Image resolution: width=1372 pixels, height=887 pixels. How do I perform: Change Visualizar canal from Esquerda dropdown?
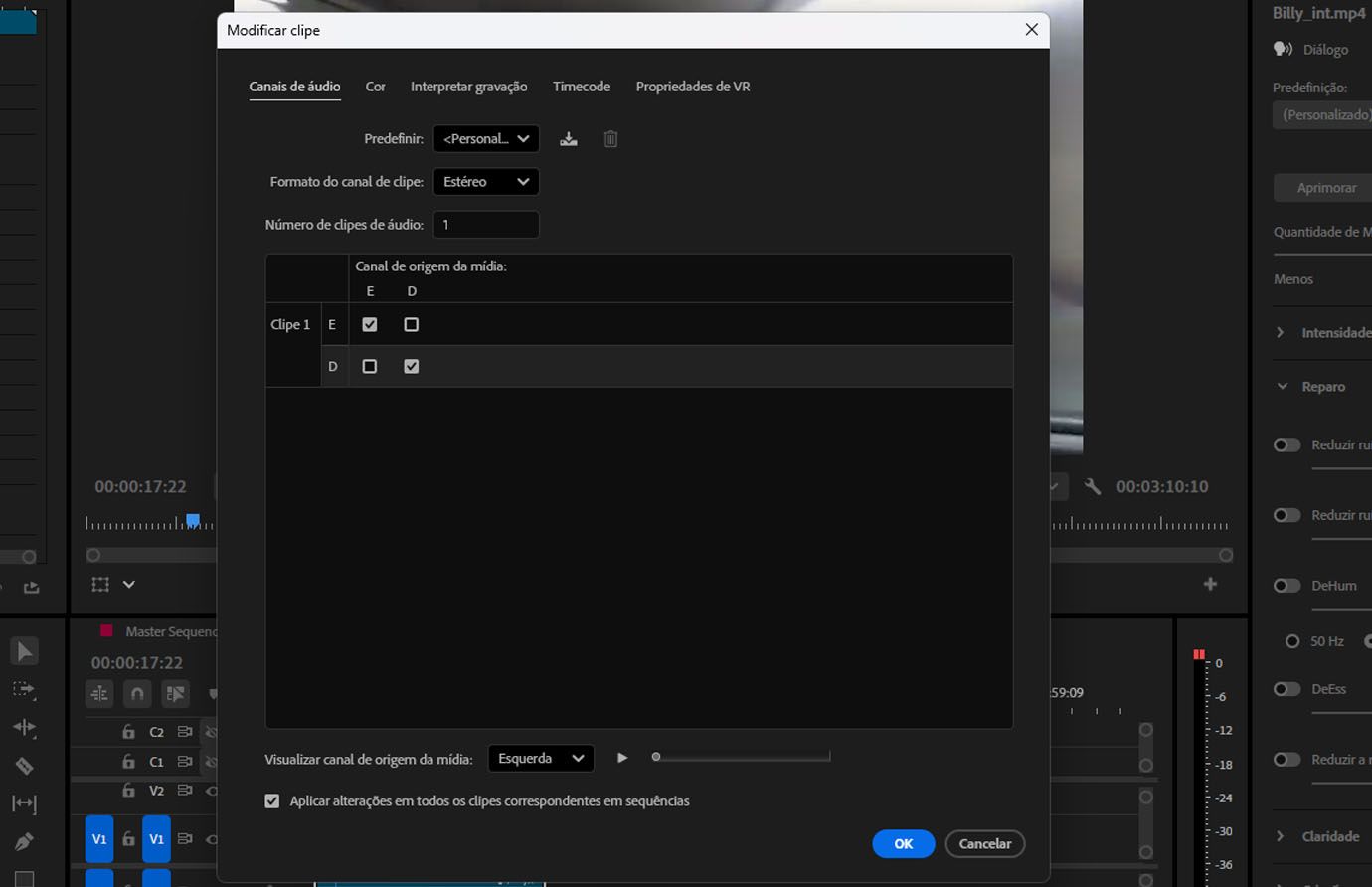[x=540, y=758]
